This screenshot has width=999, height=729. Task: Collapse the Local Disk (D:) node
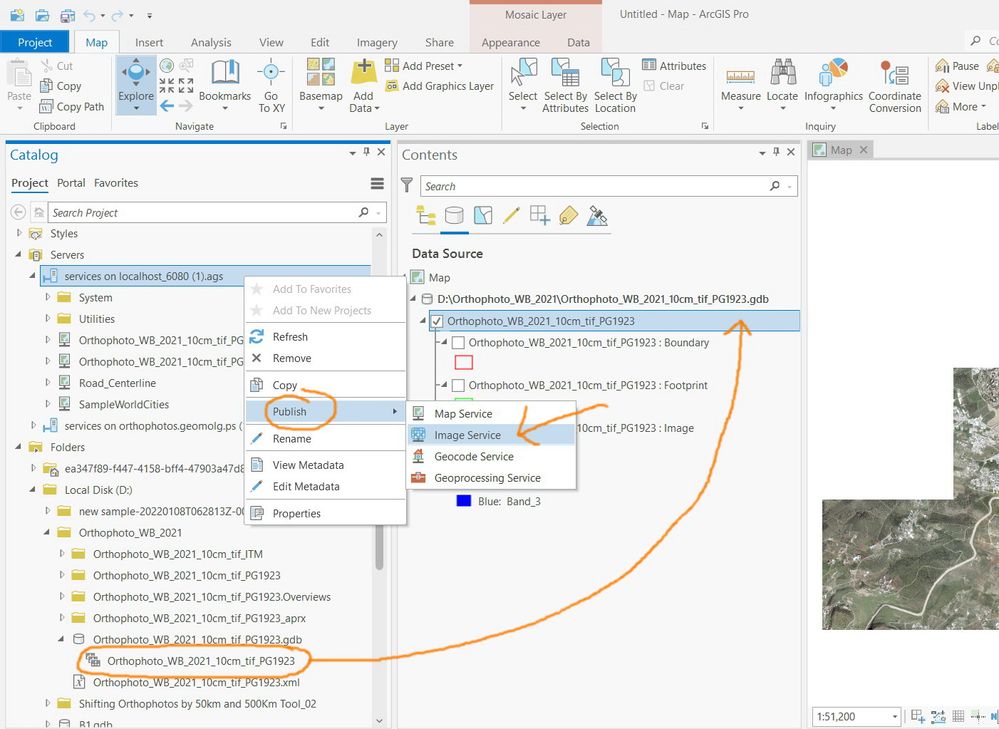[x=32, y=489]
